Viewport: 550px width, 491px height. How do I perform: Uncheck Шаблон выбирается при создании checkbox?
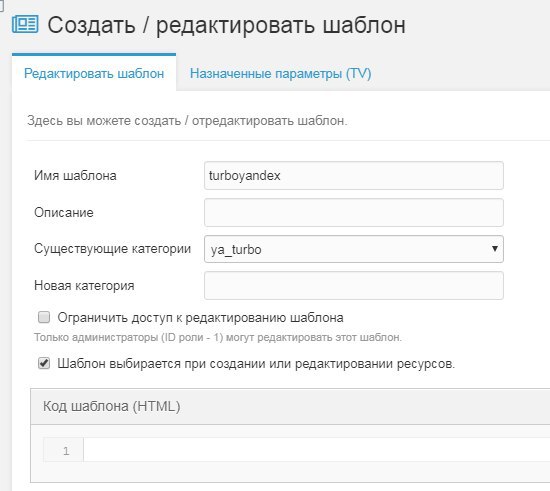point(44,363)
